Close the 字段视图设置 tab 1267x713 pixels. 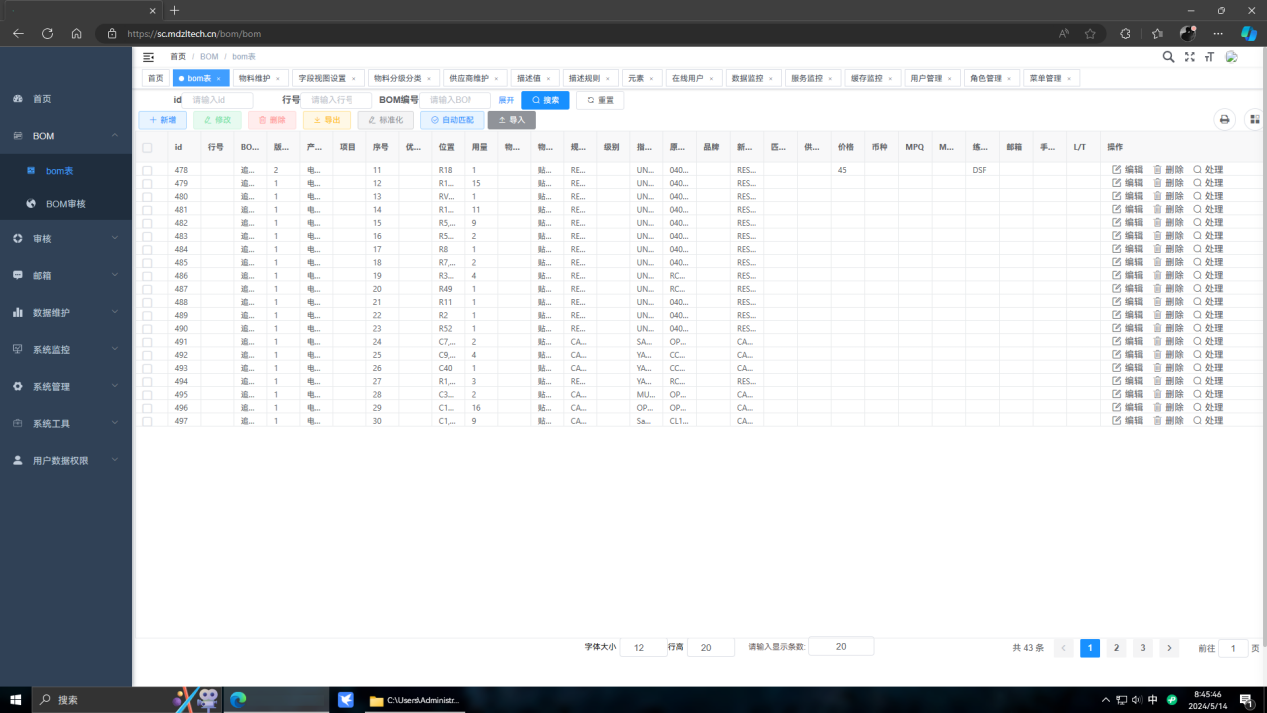[x=353, y=78]
